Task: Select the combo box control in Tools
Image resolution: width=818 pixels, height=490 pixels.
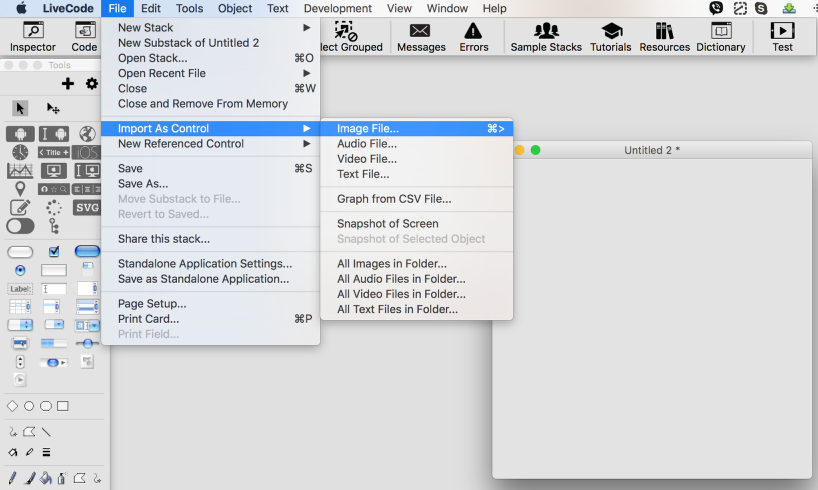Action: pos(87,326)
